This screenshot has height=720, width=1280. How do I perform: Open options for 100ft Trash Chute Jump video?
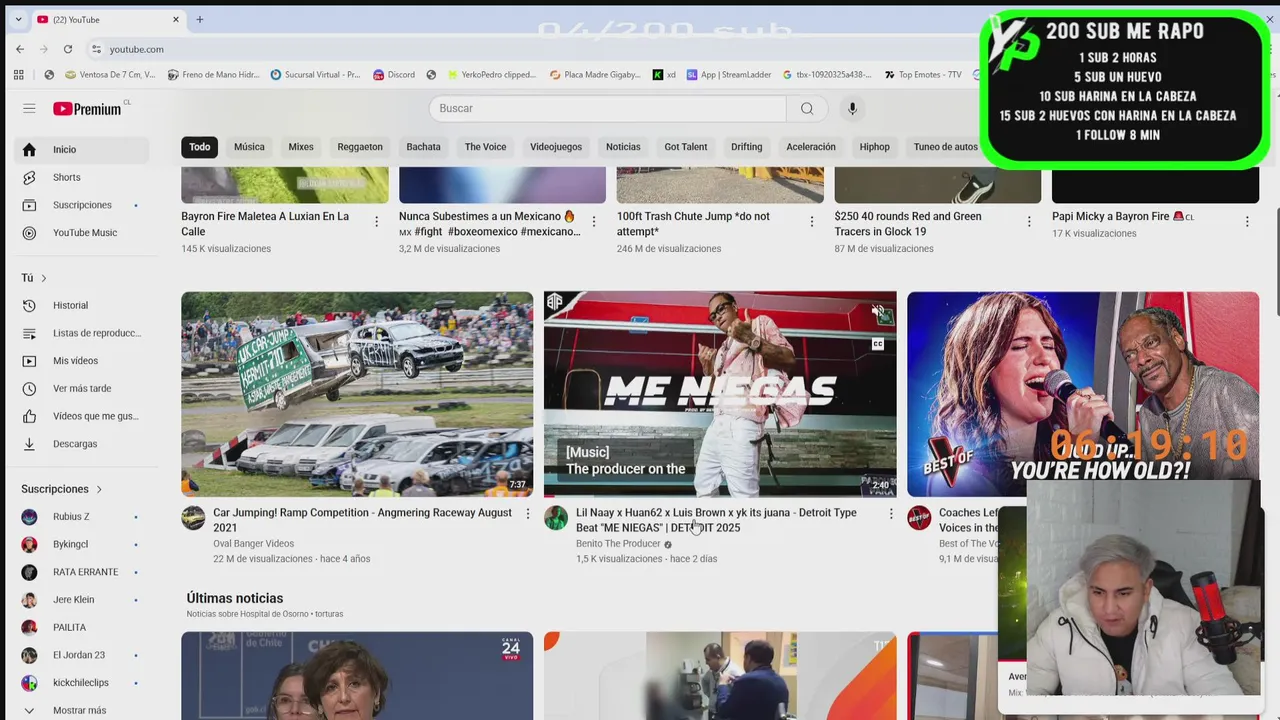(811, 221)
